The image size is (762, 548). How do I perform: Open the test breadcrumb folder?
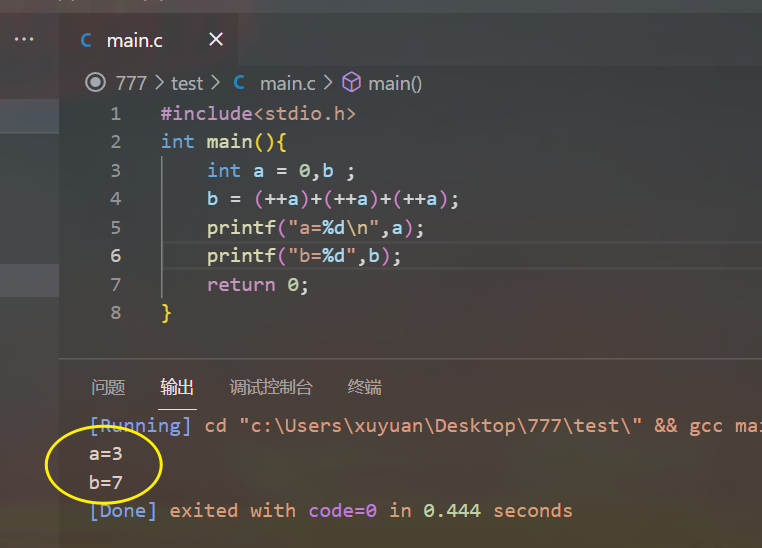pyautogui.click(x=187, y=84)
